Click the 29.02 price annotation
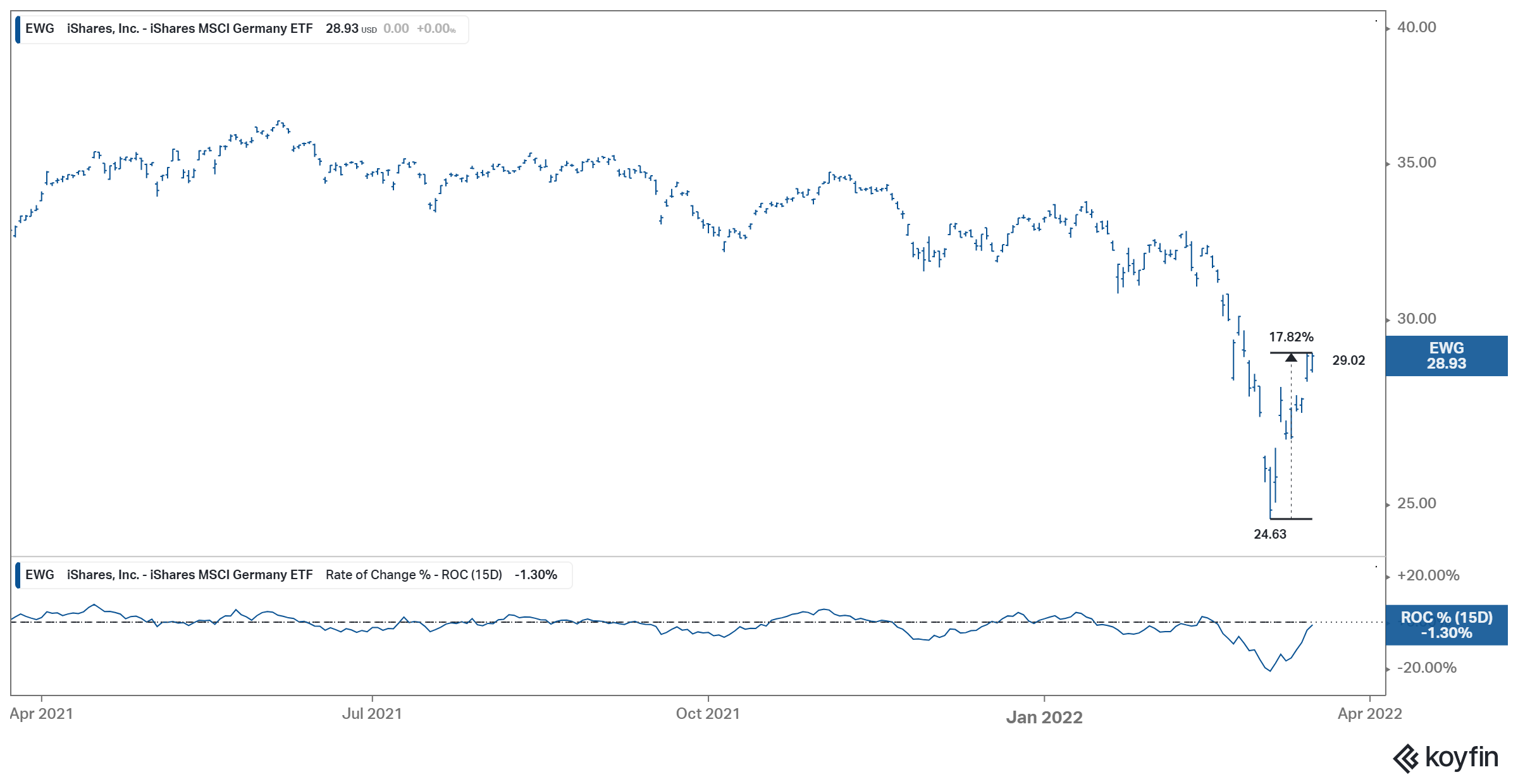The width and height of the screenshot is (1518, 784). pos(1348,360)
